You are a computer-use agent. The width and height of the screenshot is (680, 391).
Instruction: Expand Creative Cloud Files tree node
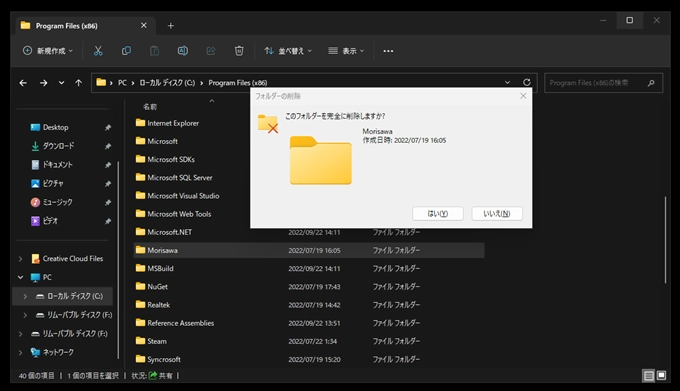coord(20,259)
